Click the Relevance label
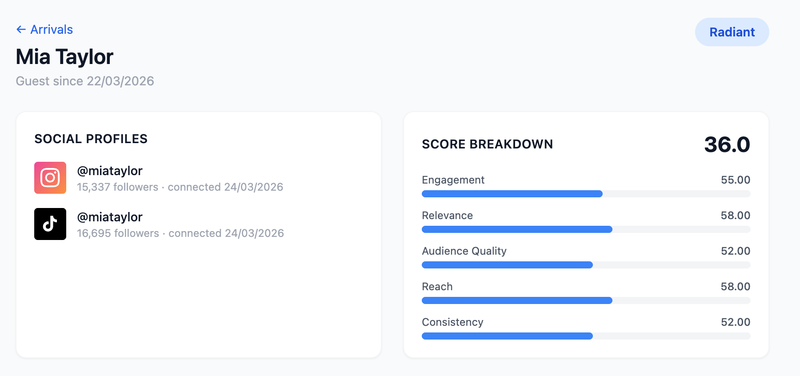Image resolution: width=800 pixels, height=376 pixels. 447,216
